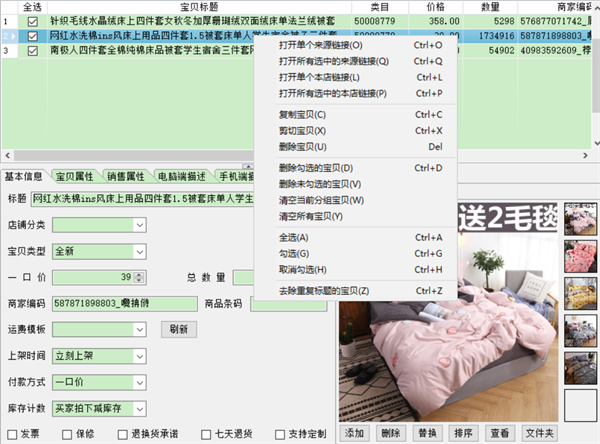Screen dimensions: 600x444
Task: Click down arrow of table vertical scrollbar
Action: (x=597, y=143)
